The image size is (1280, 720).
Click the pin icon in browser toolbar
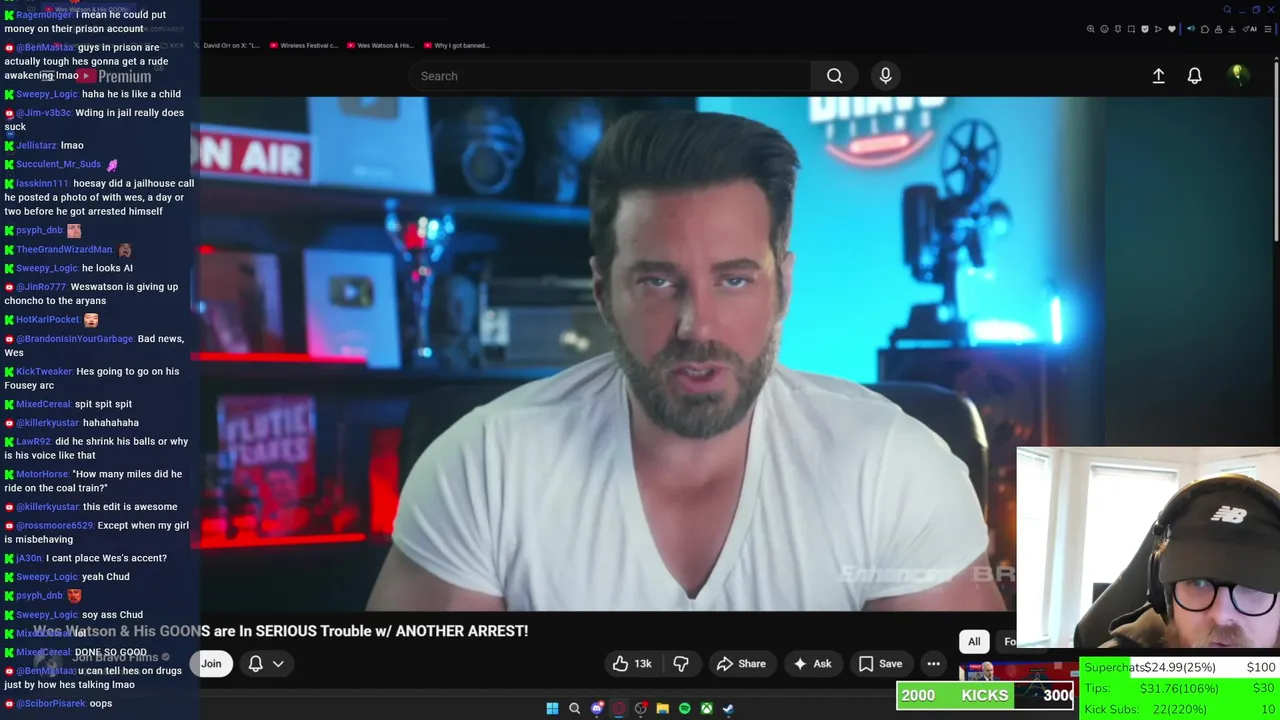pyautogui.click(x=1118, y=29)
